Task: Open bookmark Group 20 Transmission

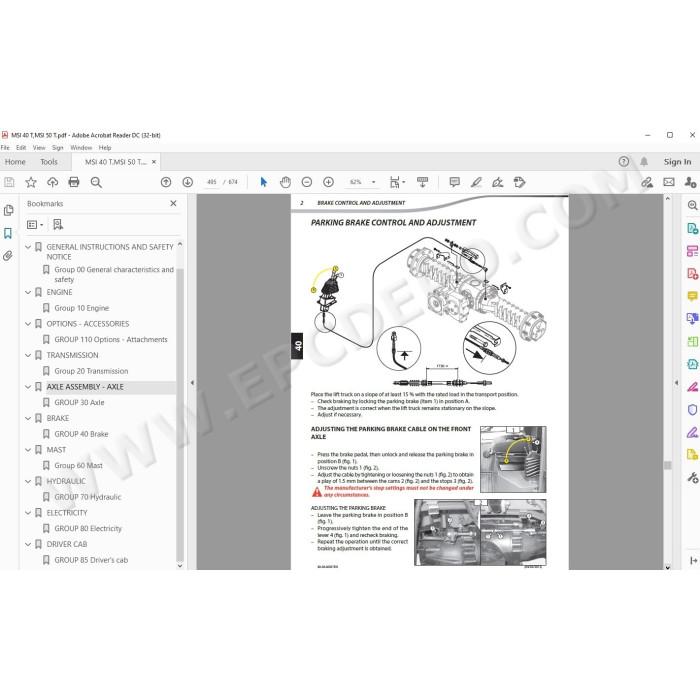Action: (91, 371)
